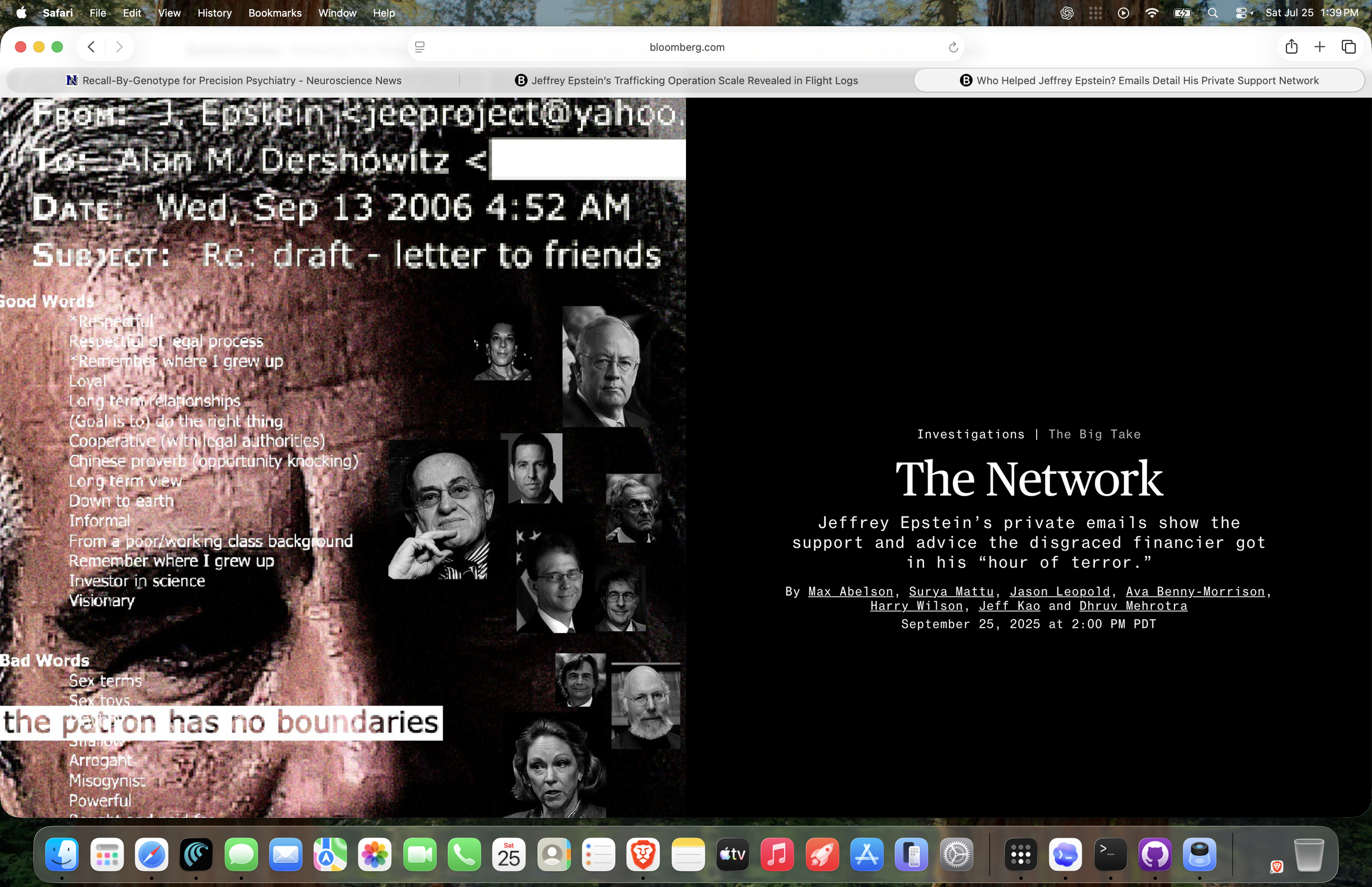Open Launchpad from the dock
Viewport: 1372px width, 887px height.
click(x=107, y=855)
